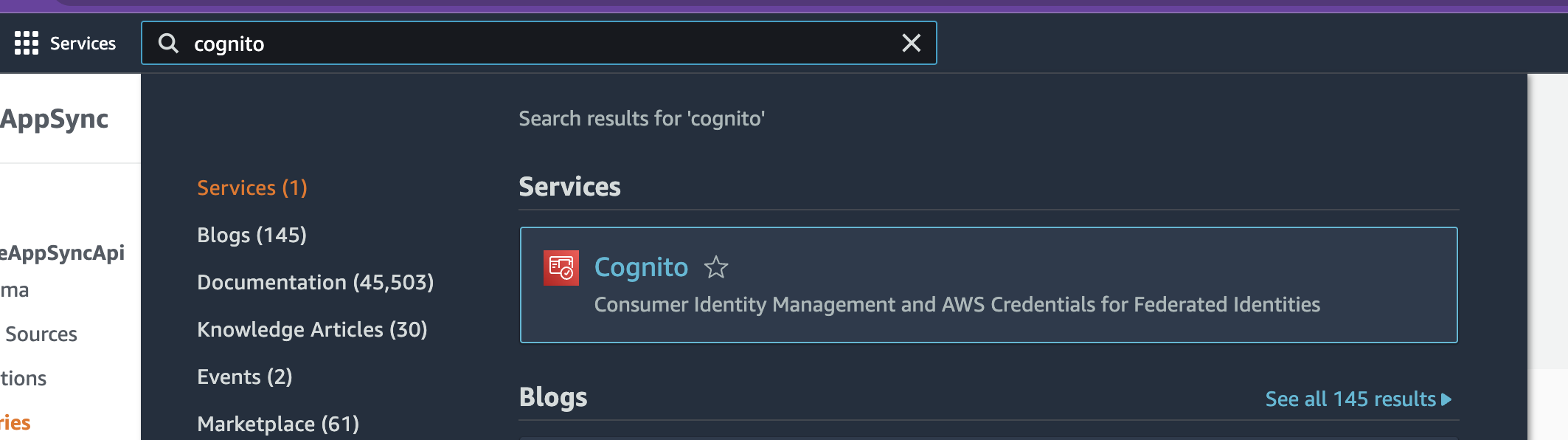Screen dimensions: 1568x440
Task: Open the Cognito service link
Action: coord(641,267)
